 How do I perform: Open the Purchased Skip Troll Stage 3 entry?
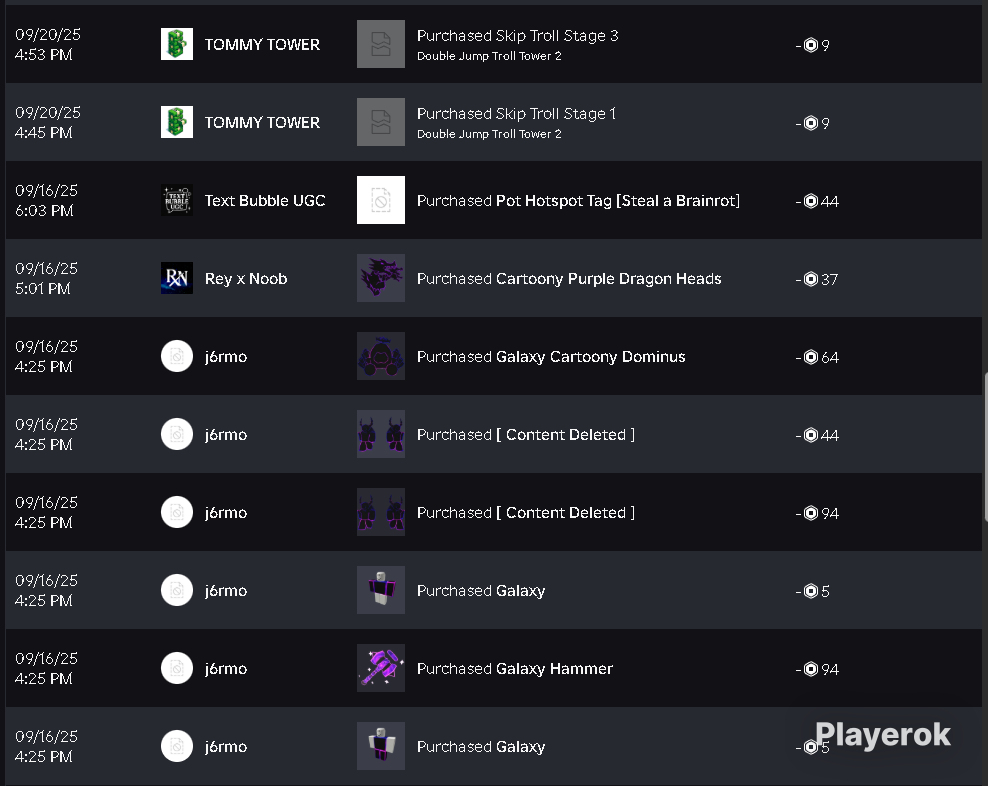(x=517, y=36)
